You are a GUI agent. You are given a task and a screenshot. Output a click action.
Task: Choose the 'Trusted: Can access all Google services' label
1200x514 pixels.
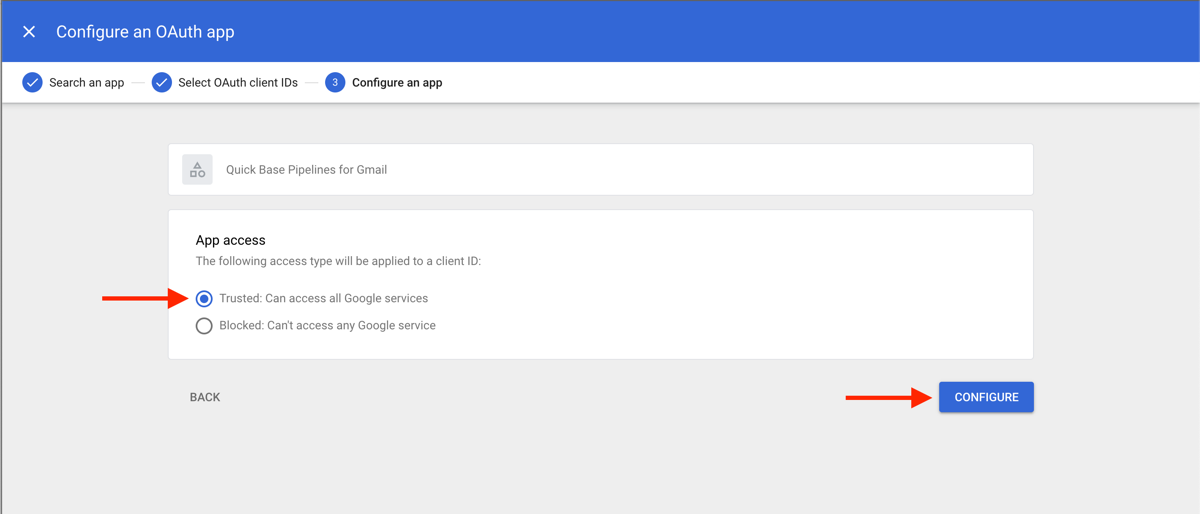click(x=323, y=298)
